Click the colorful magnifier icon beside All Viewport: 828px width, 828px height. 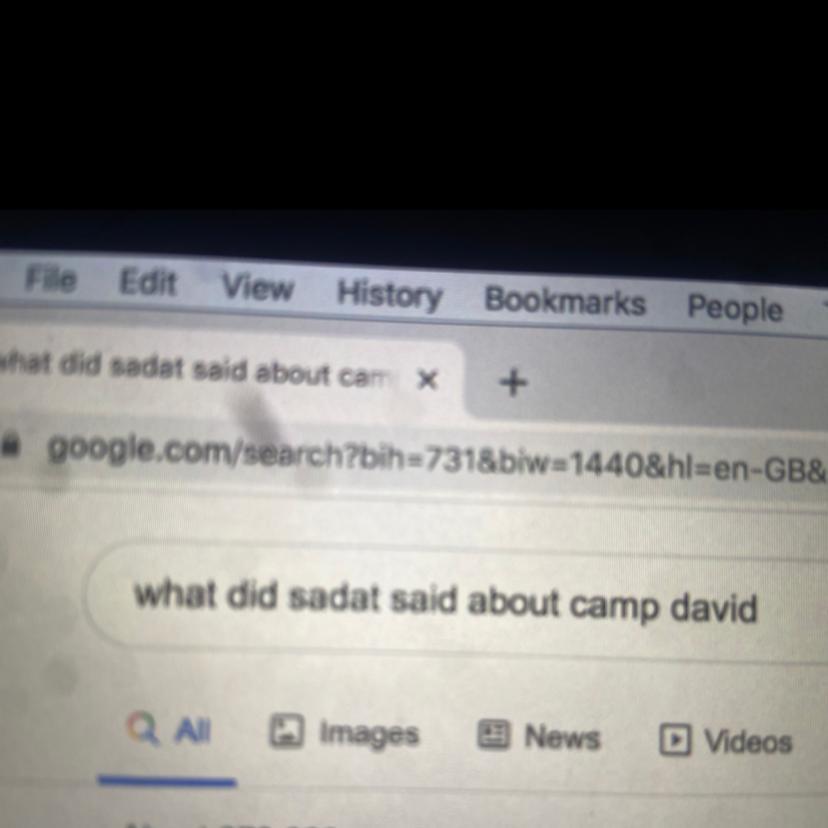[x=143, y=728]
